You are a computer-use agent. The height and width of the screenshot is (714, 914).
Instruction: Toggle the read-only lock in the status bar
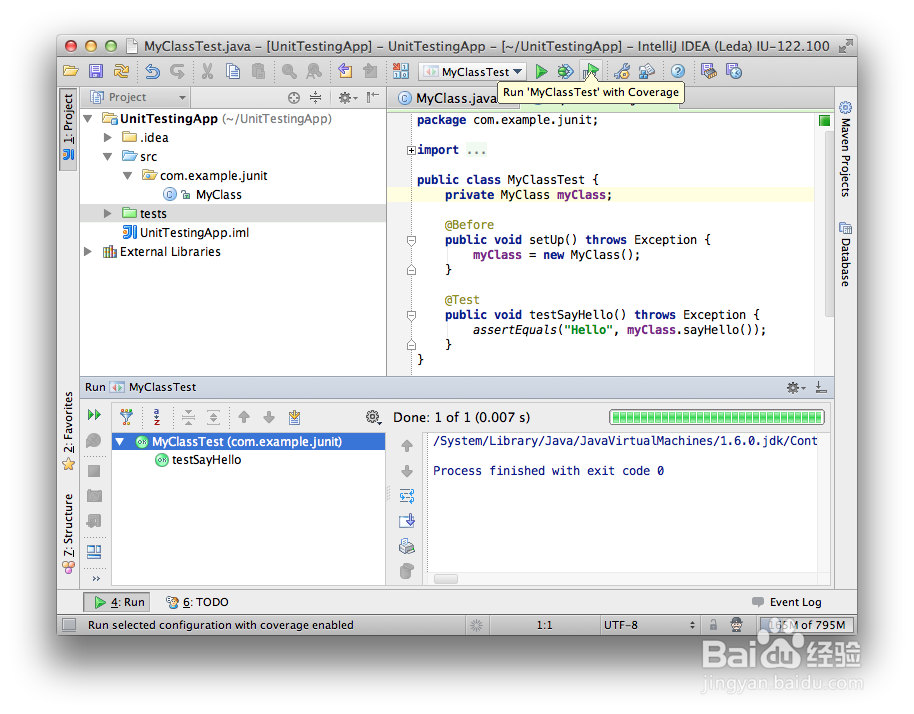(x=714, y=624)
